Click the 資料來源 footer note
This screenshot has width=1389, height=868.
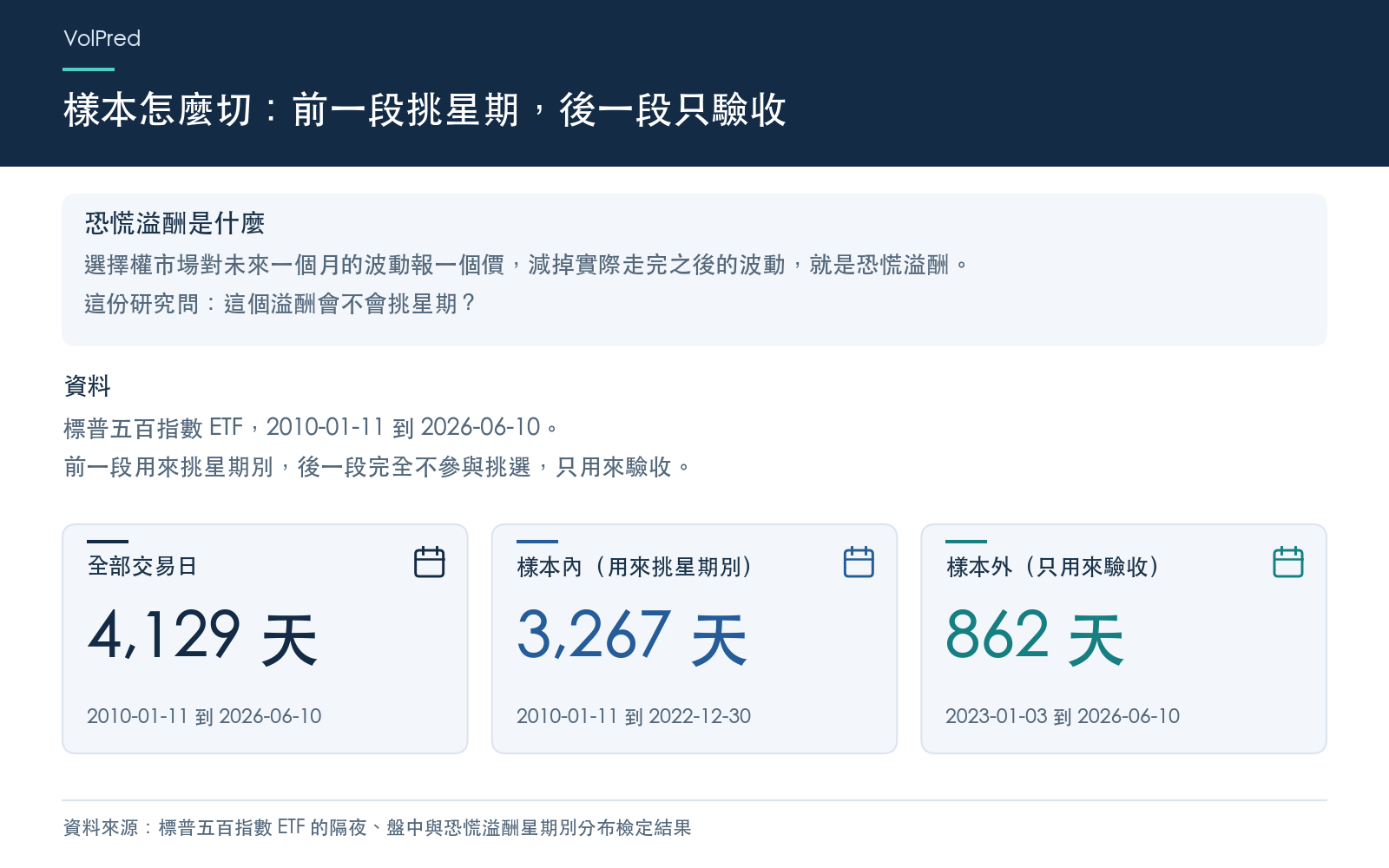coord(378,827)
